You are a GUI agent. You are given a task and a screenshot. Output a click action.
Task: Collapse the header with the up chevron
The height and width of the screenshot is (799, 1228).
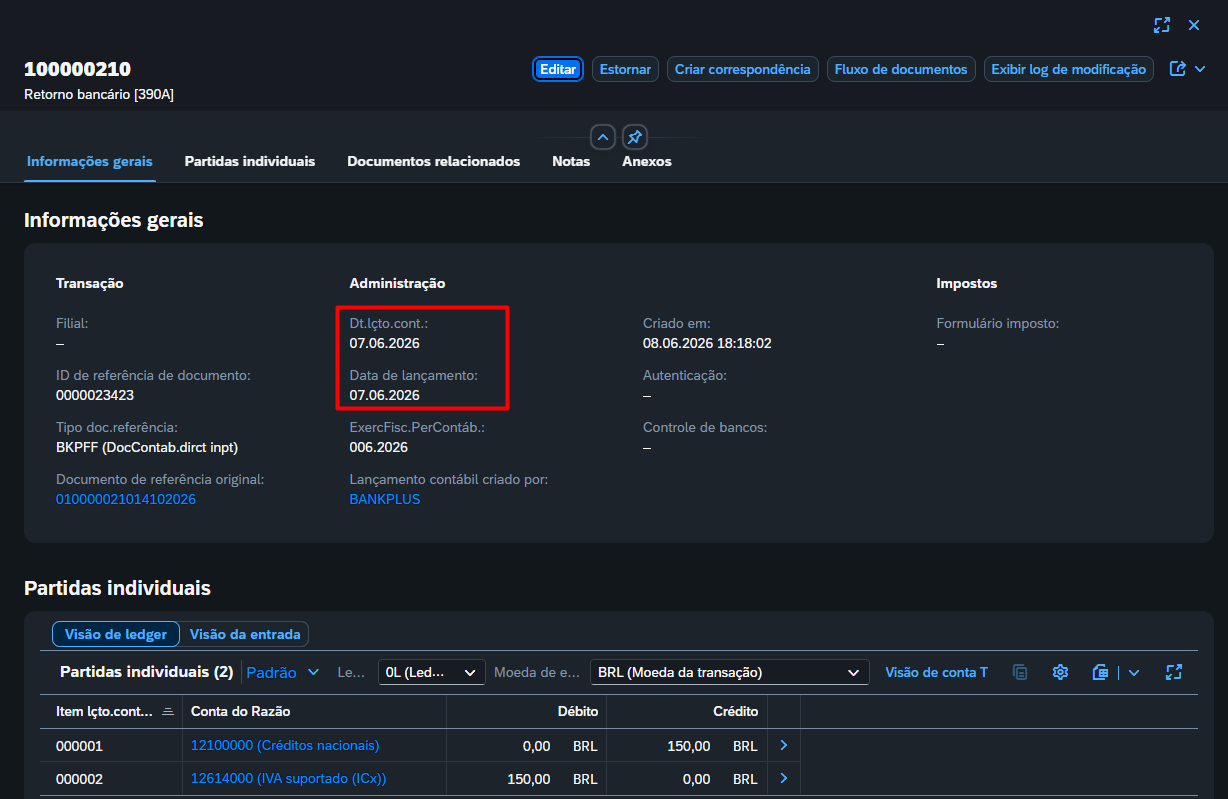point(602,137)
